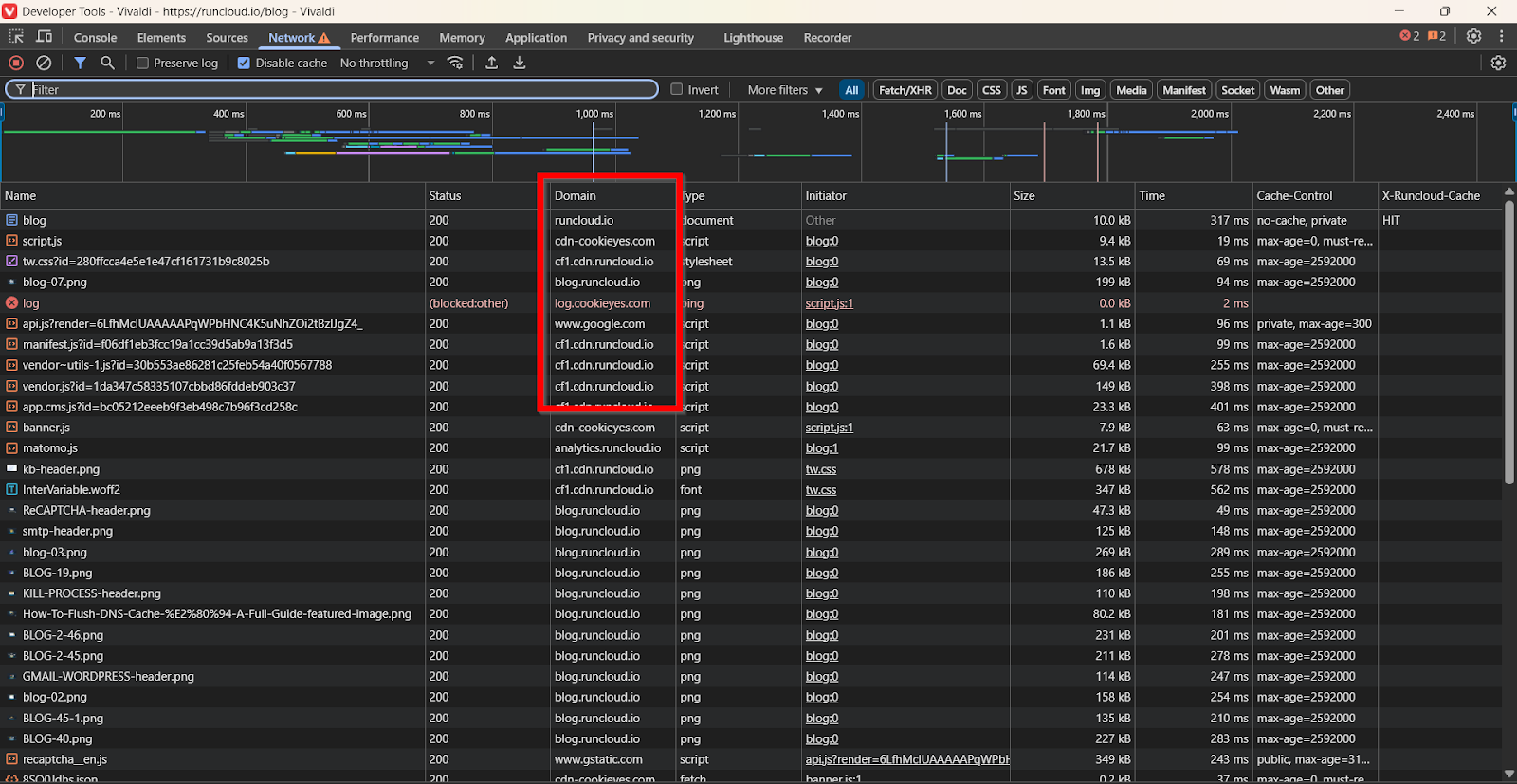Switch to the Console tab
The image size is (1517, 784).
95,38
